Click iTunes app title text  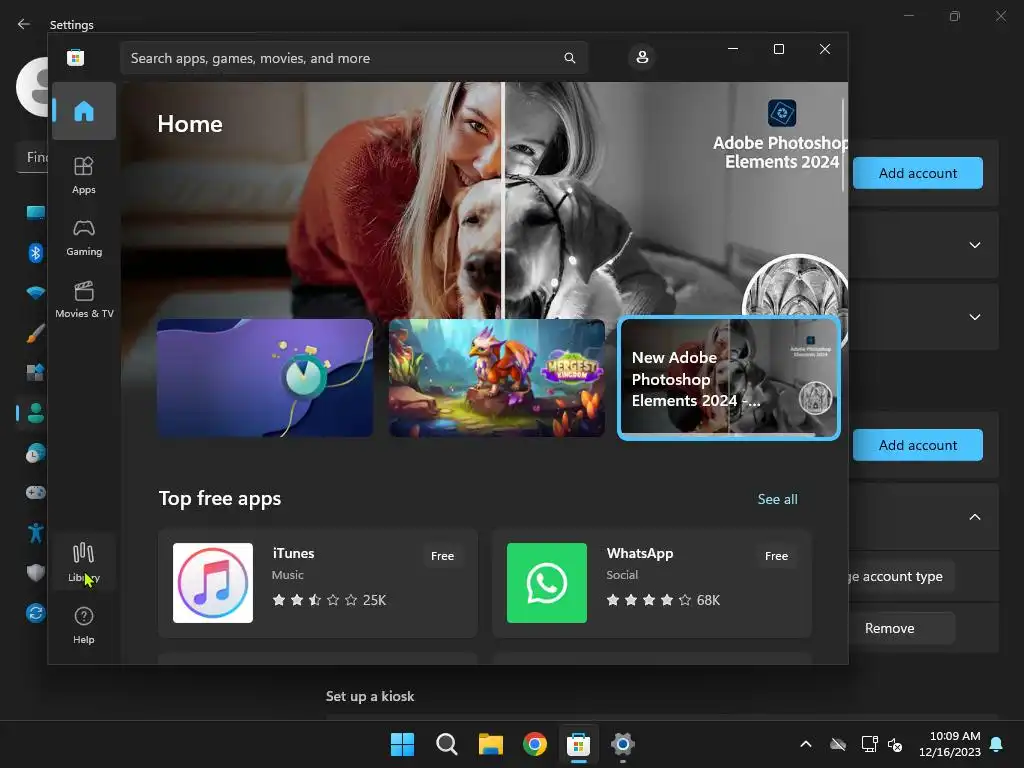tap(293, 553)
